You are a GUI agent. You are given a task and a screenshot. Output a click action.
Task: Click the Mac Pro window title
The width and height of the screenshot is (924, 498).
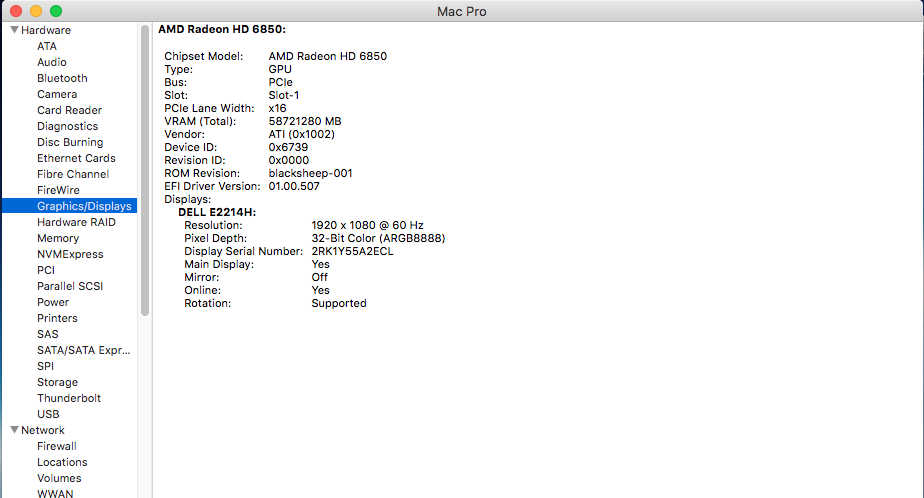(461, 11)
